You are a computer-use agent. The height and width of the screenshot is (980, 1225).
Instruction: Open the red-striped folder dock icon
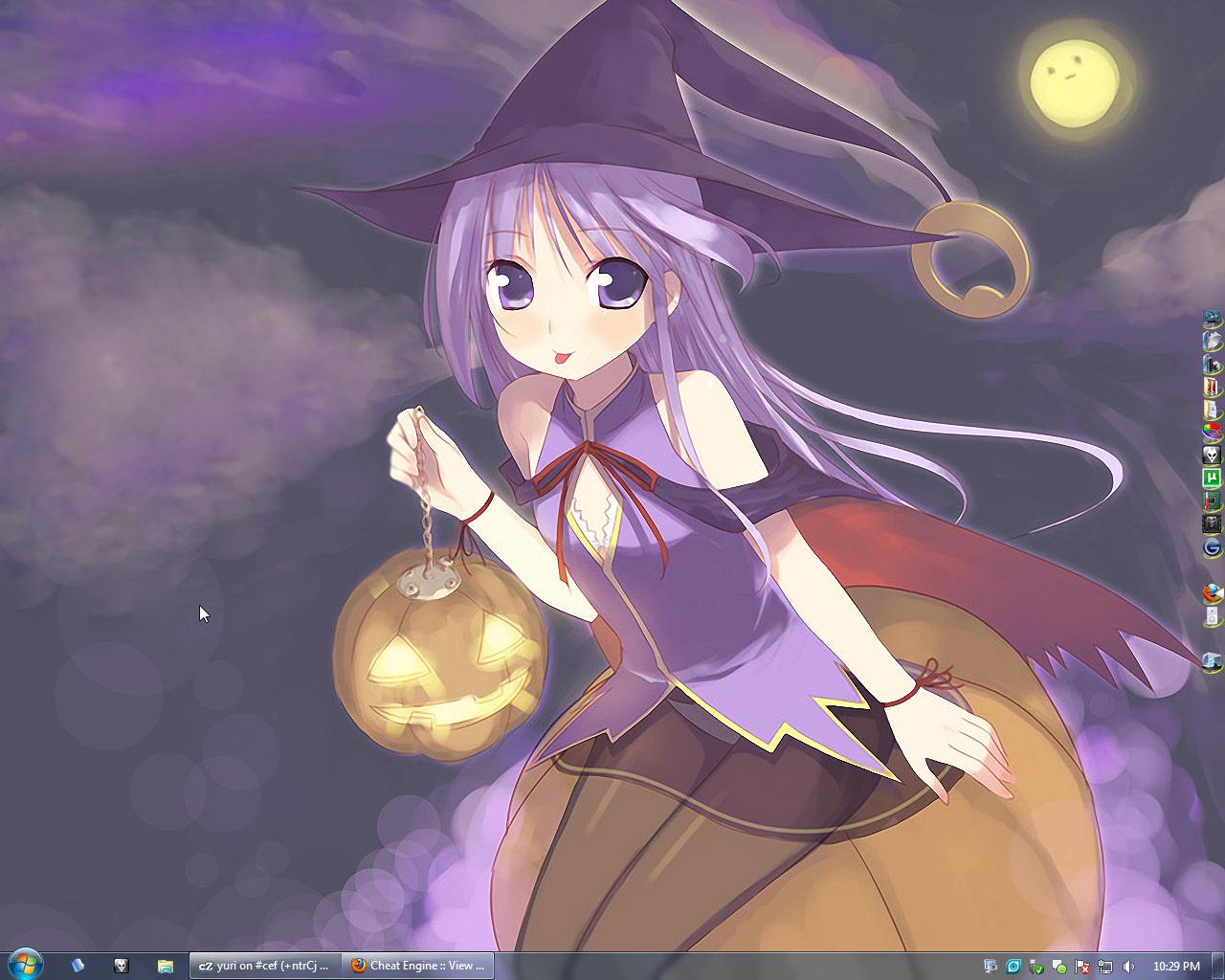pyautogui.click(x=1213, y=387)
